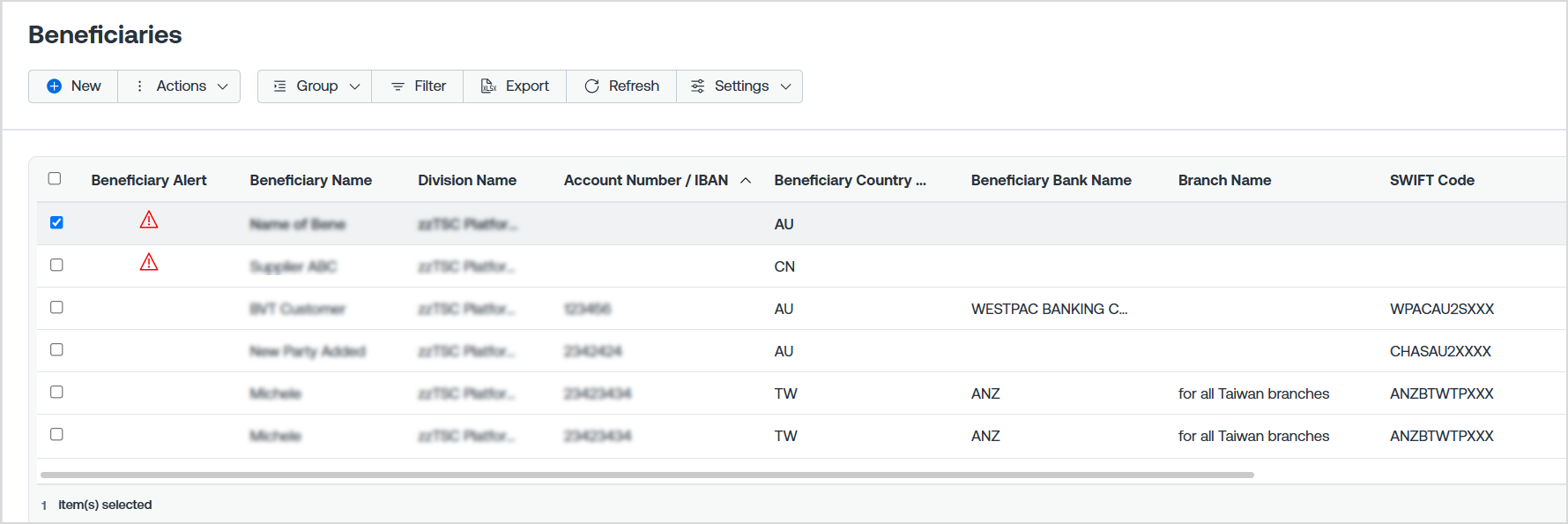Click the '1 item(s) selected' status text
The image size is (1568, 524).
(96, 505)
